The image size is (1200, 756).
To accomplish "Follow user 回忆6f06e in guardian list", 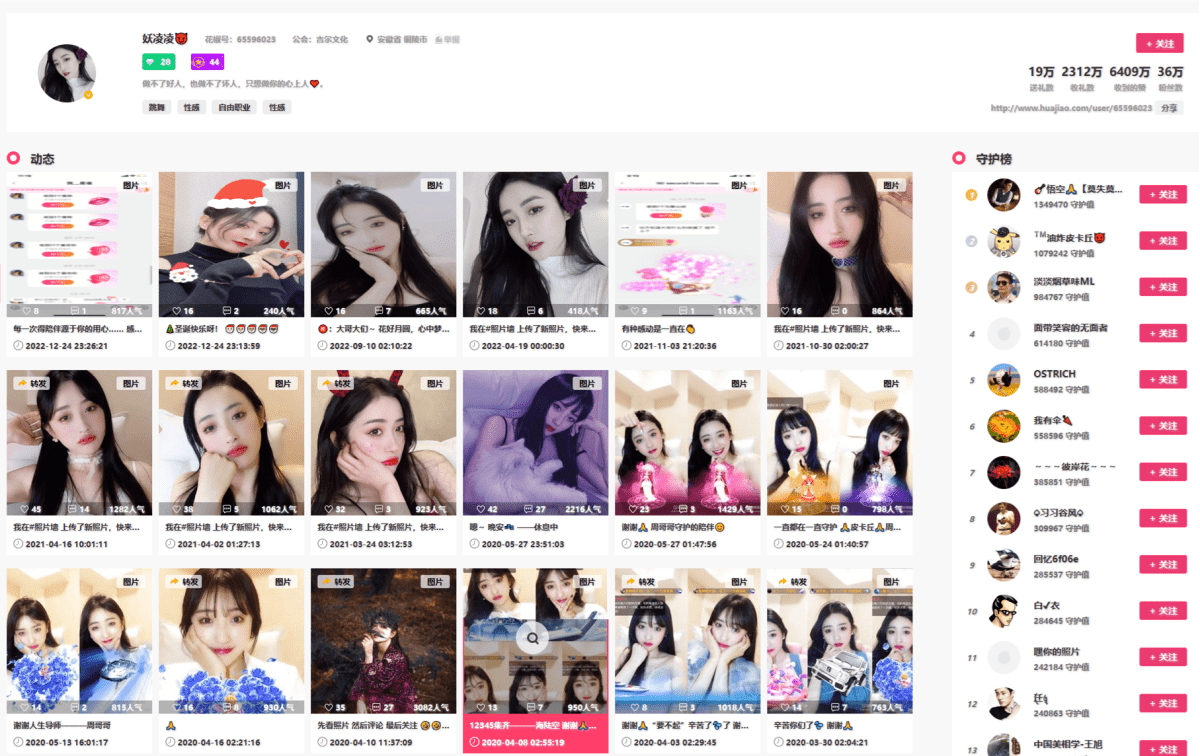I will [1163, 565].
